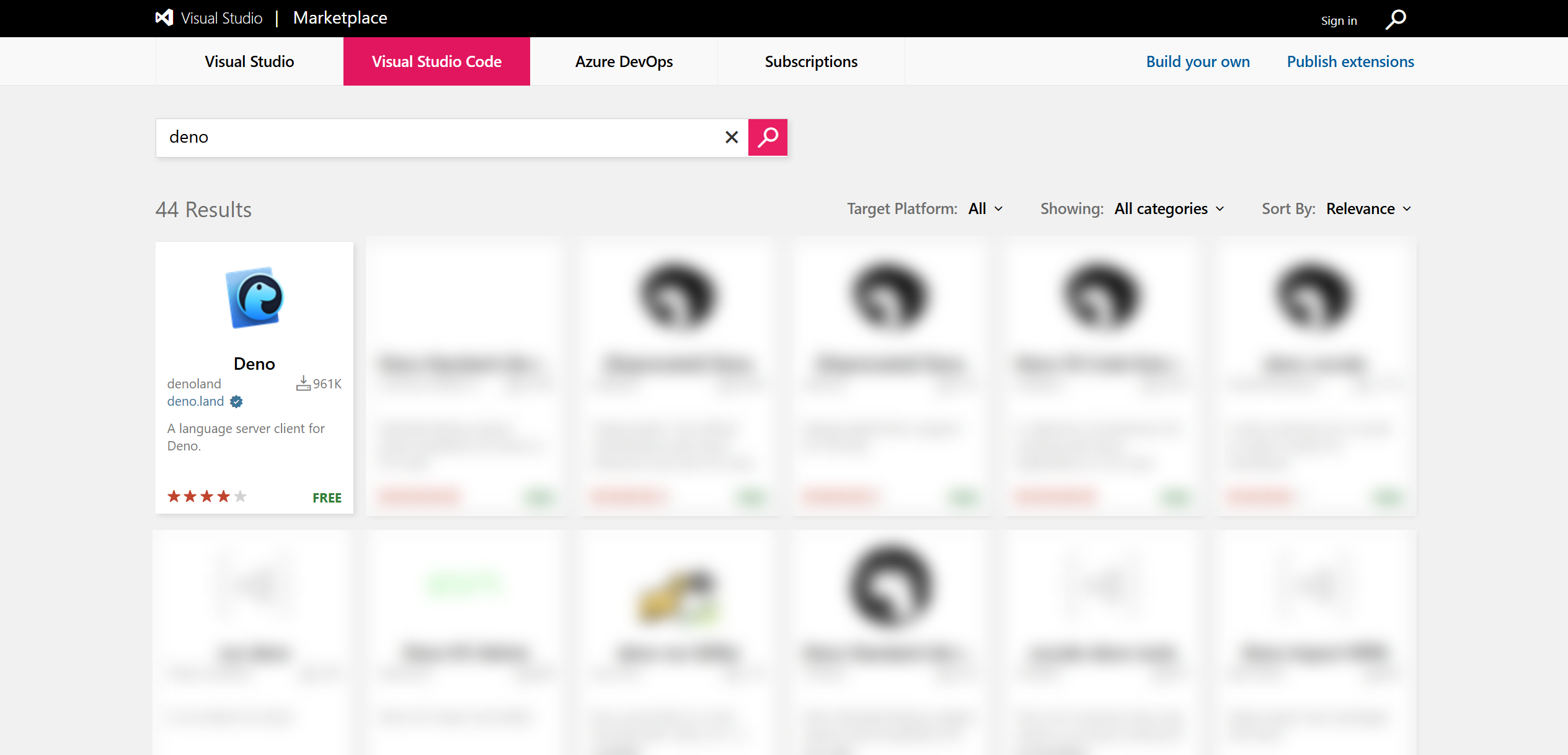Open the Deno extension icon thumbnail

coord(254,298)
